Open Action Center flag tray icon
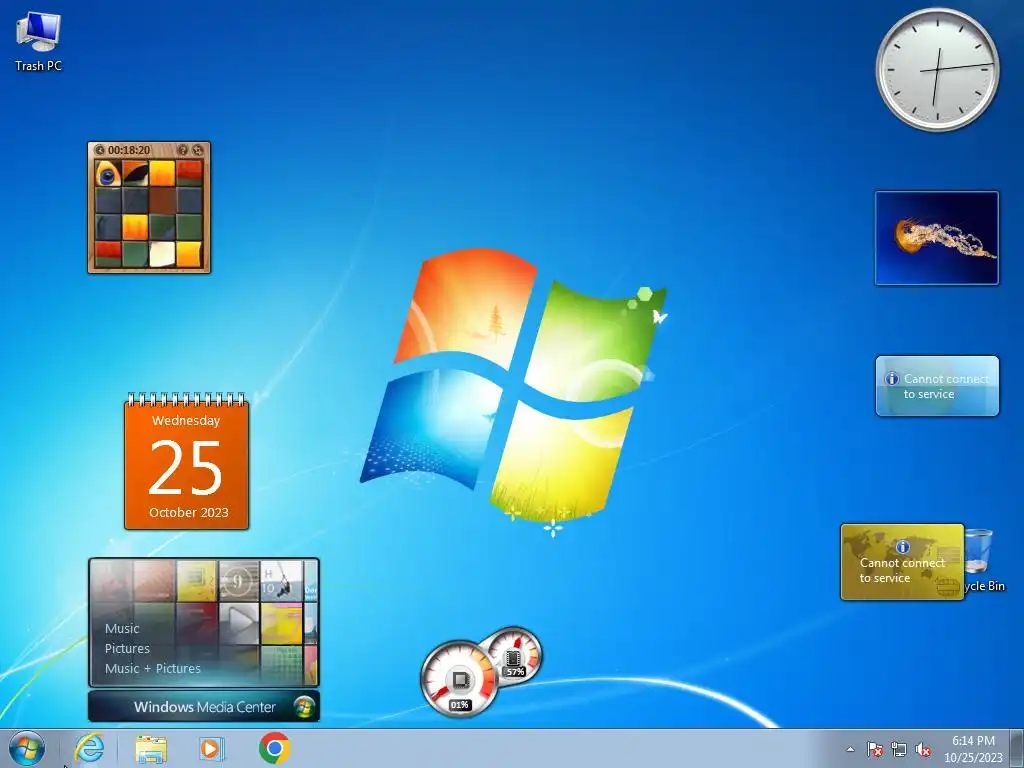 [x=874, y=749]
